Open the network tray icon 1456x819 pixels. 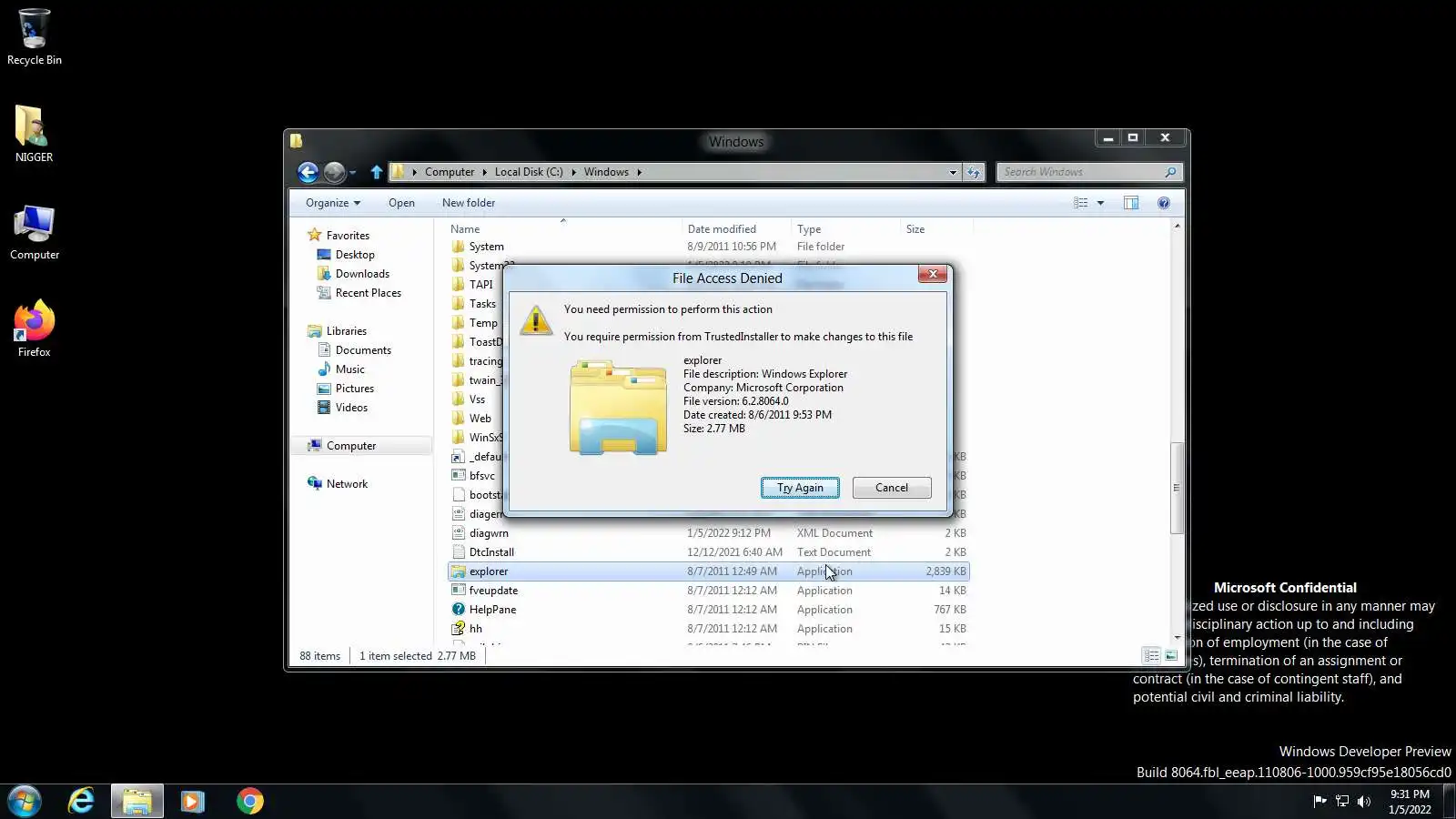click(x=1342, y=801)
